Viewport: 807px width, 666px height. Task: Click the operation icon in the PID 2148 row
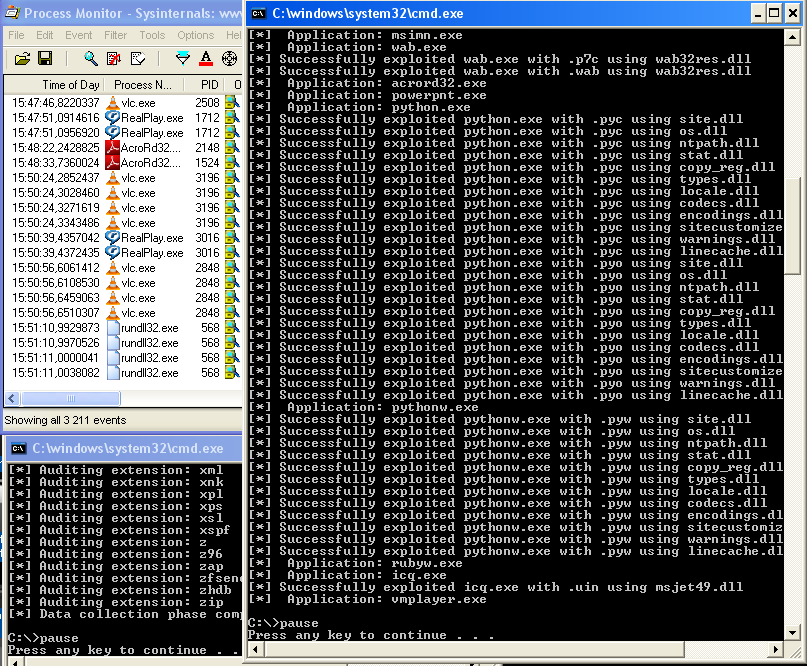tap(233, 148)
